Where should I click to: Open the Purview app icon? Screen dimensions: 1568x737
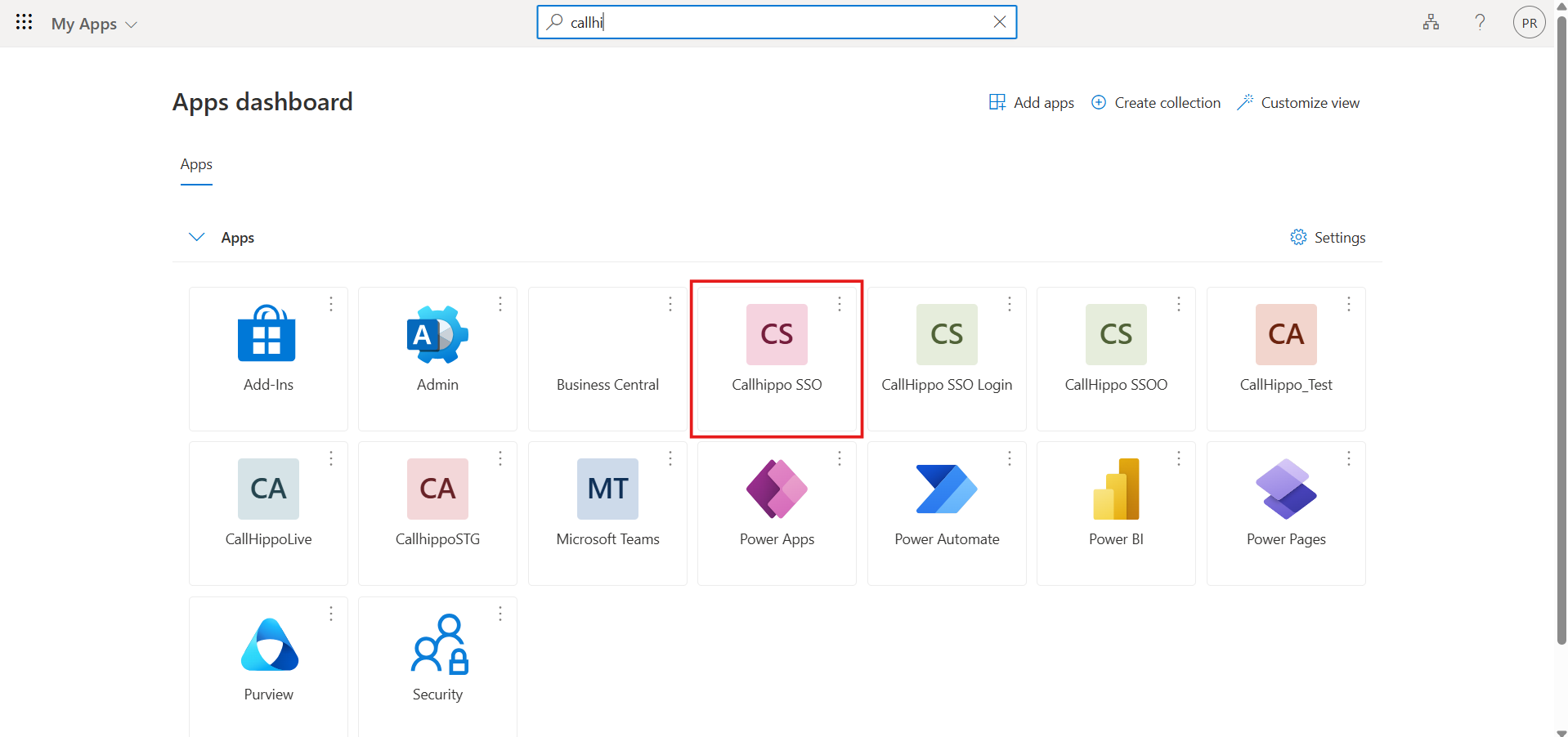pyautogui.click(x=269, y=644)
